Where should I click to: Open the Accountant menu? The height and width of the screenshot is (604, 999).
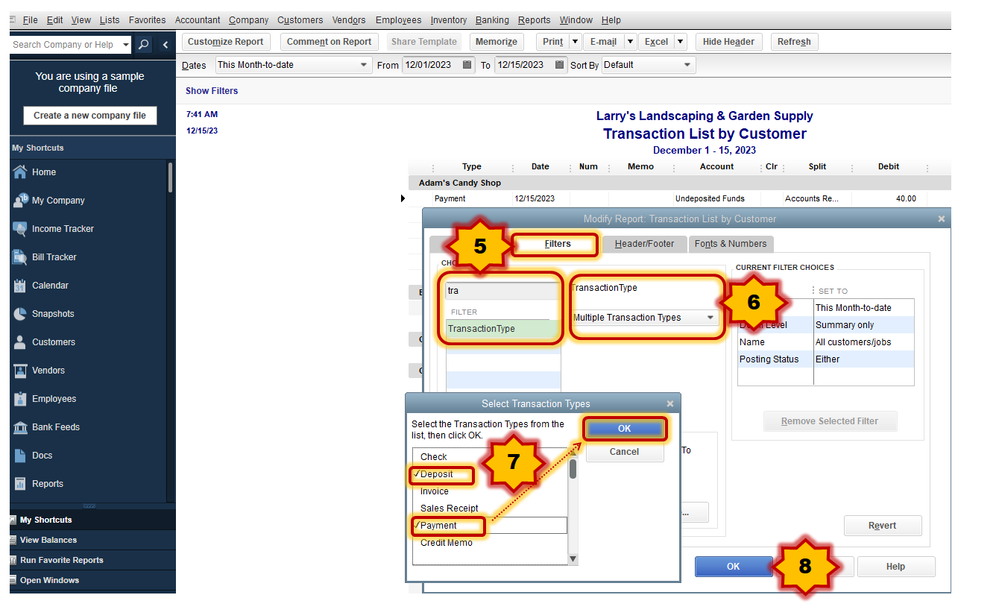[198, 20]
